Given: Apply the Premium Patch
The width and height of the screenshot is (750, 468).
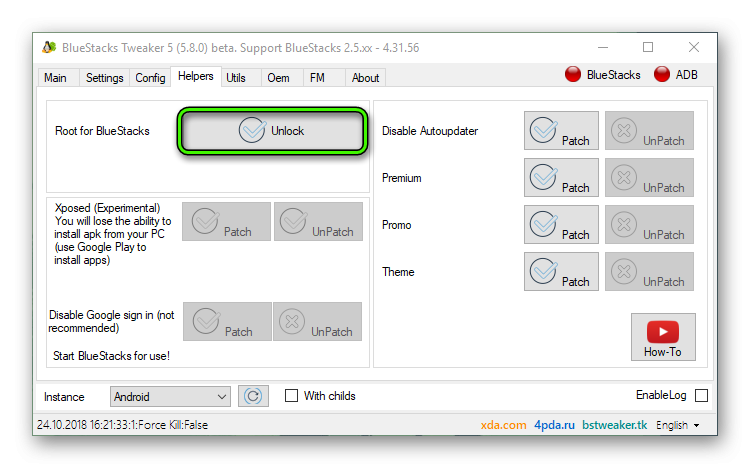Looking at the screenshot, I should (x=561, y=178).
